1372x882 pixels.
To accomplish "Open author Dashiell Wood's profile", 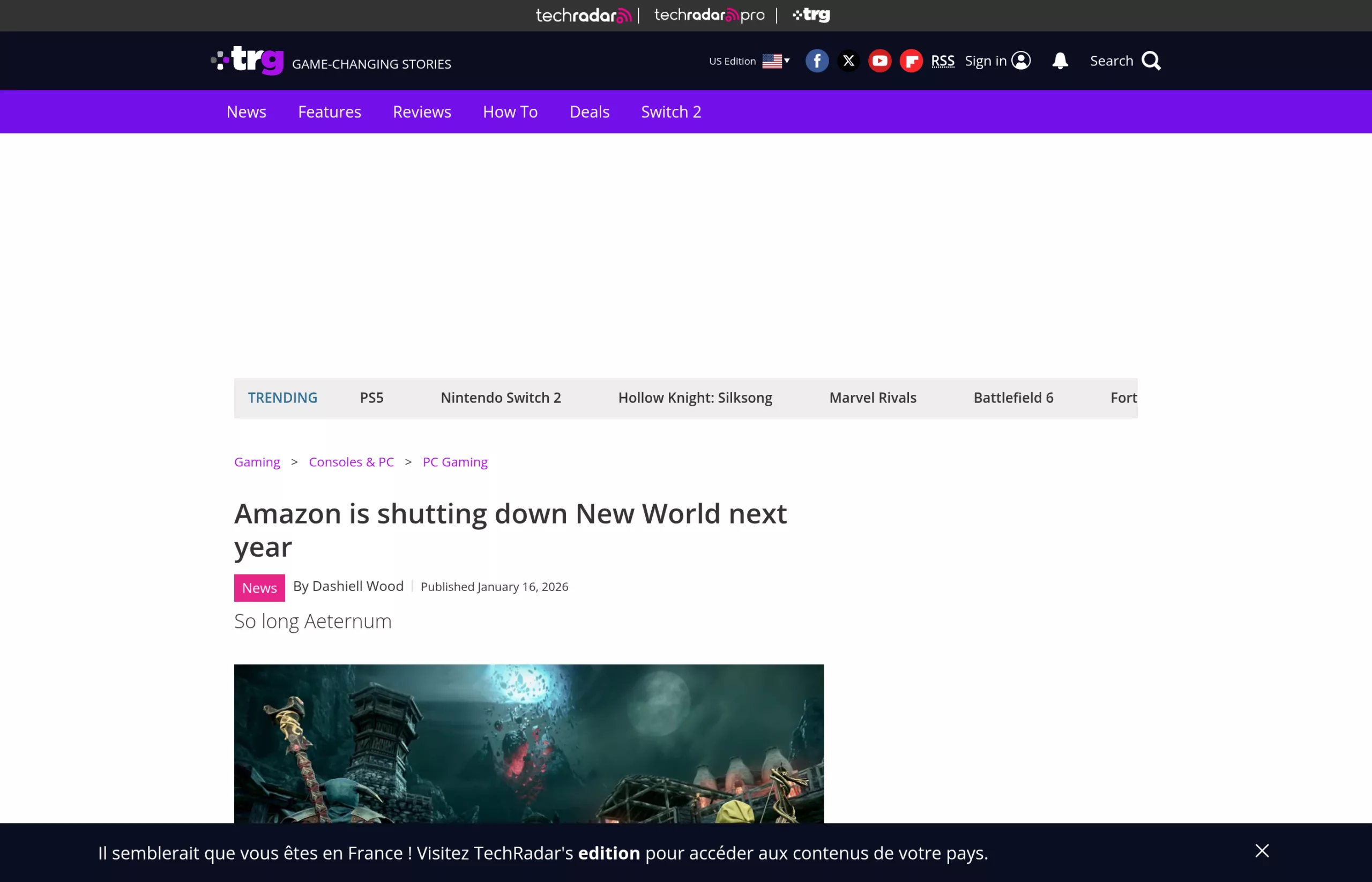I will (358, 586).
